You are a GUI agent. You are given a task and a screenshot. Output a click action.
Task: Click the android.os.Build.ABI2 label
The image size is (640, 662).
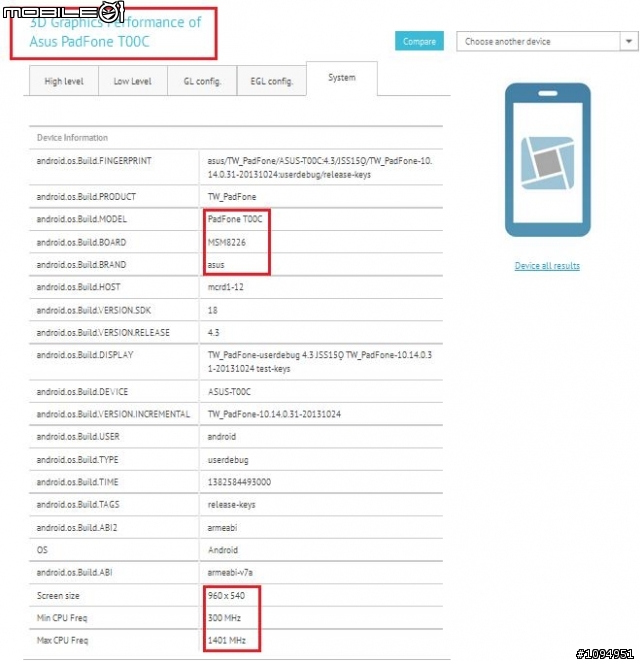point(77,528)
